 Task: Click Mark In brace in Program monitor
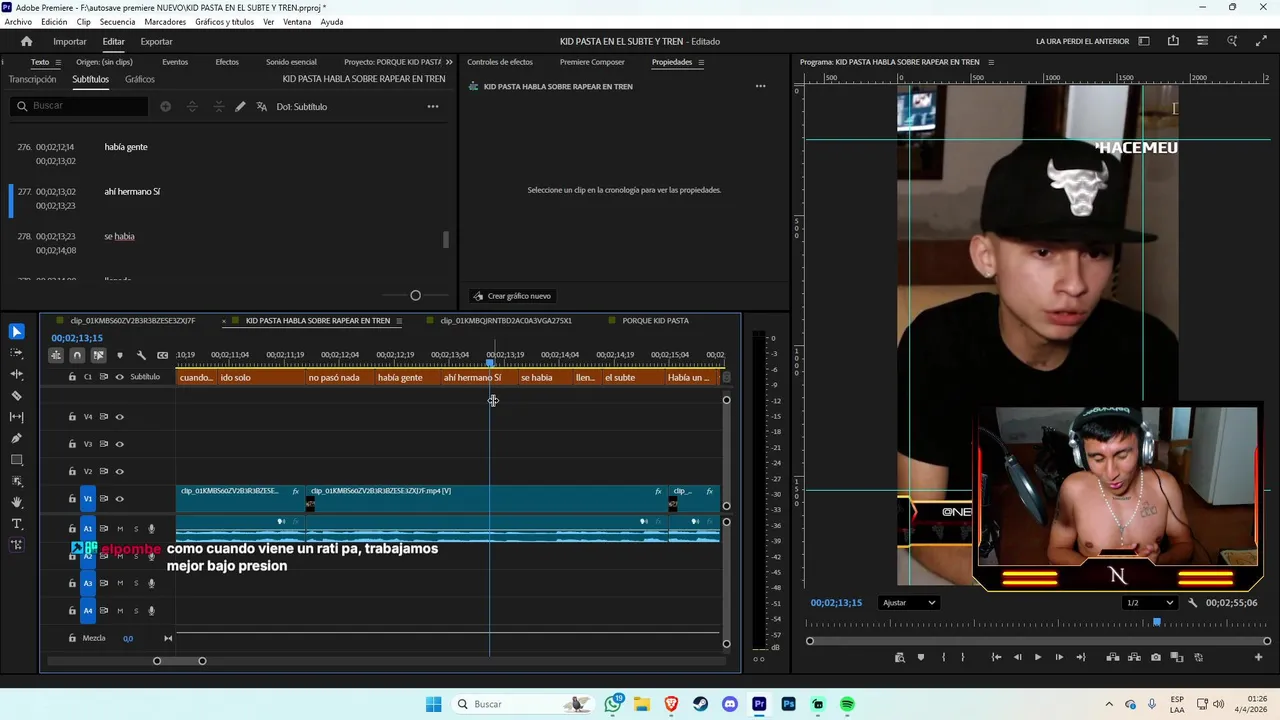pyautogui.click(x=942, y=657)
